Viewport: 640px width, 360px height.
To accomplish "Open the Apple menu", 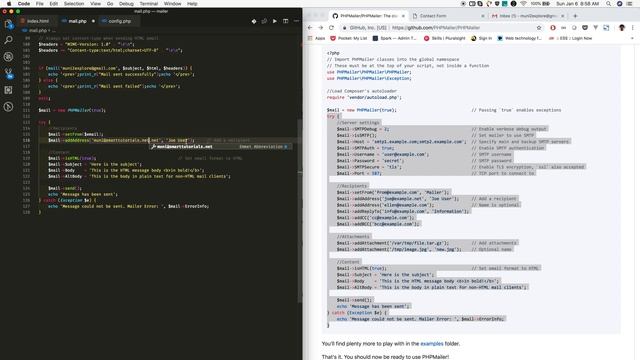I will pyautogui.click(x=9, y=4).
